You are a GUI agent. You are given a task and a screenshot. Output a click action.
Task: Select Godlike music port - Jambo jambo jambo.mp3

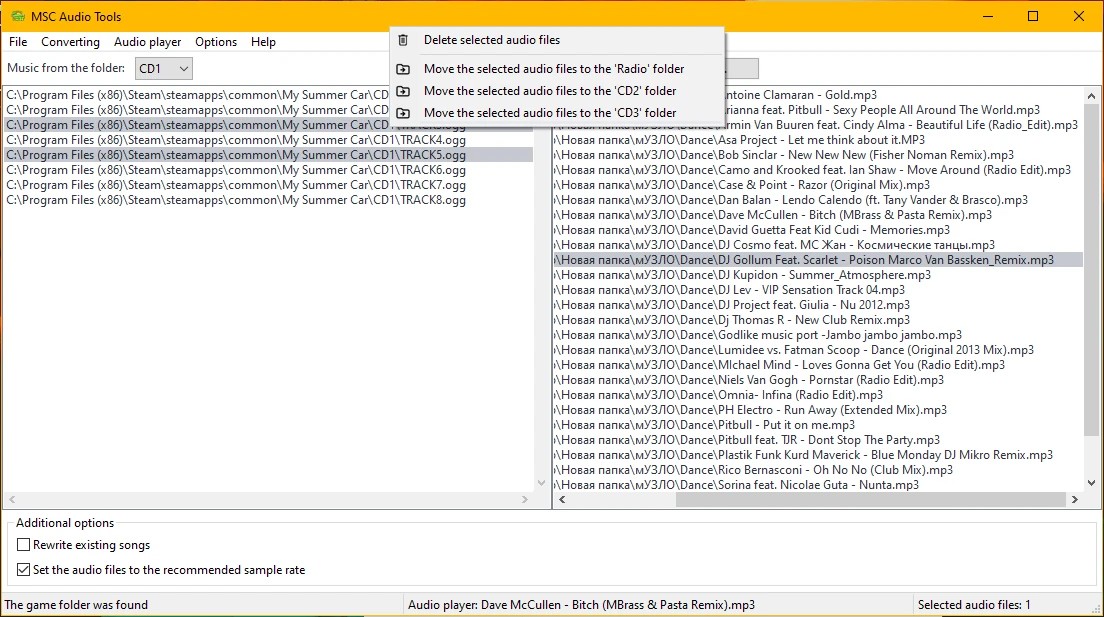818,335
